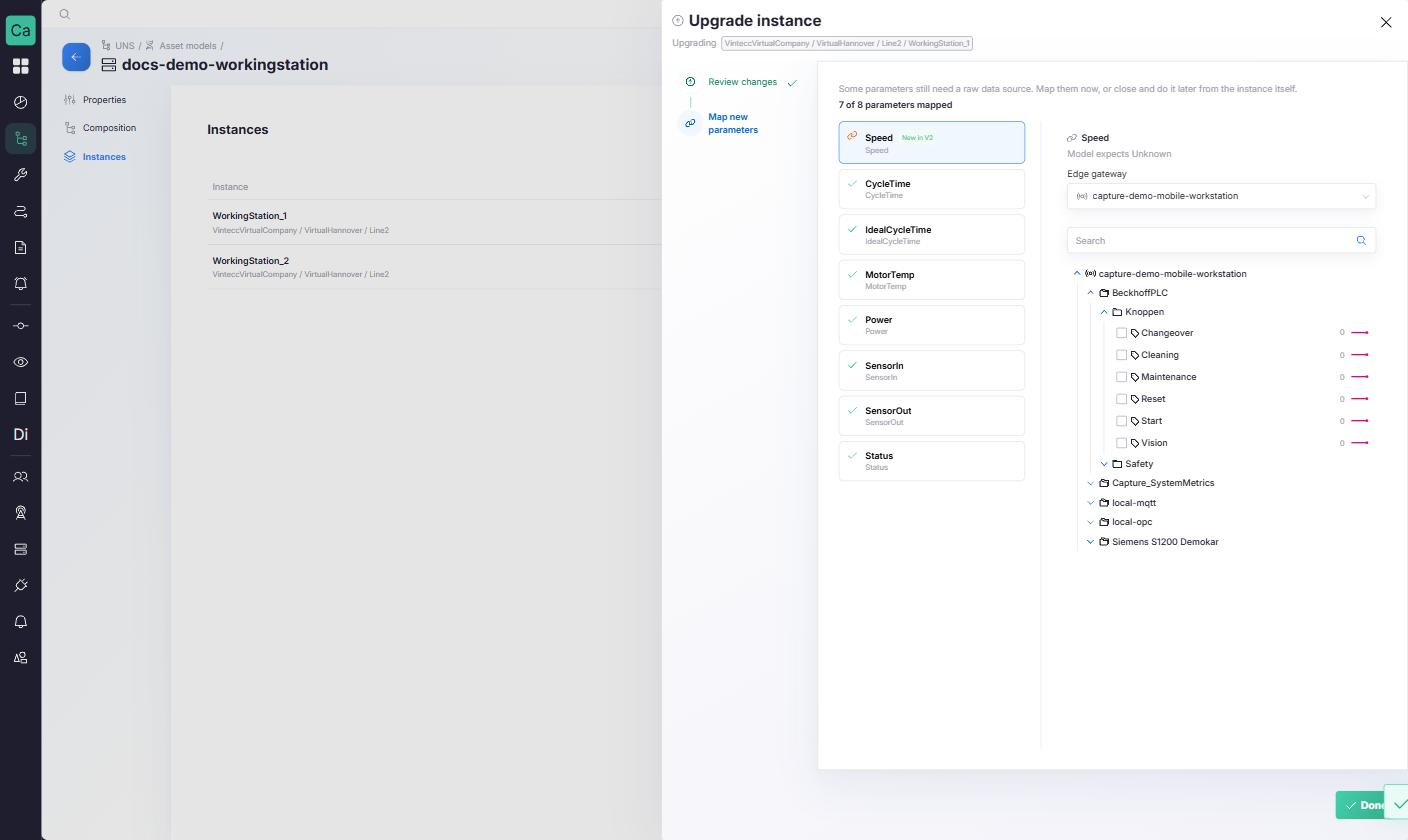Click the icon beside Upgrade instance title

(678, 20)
